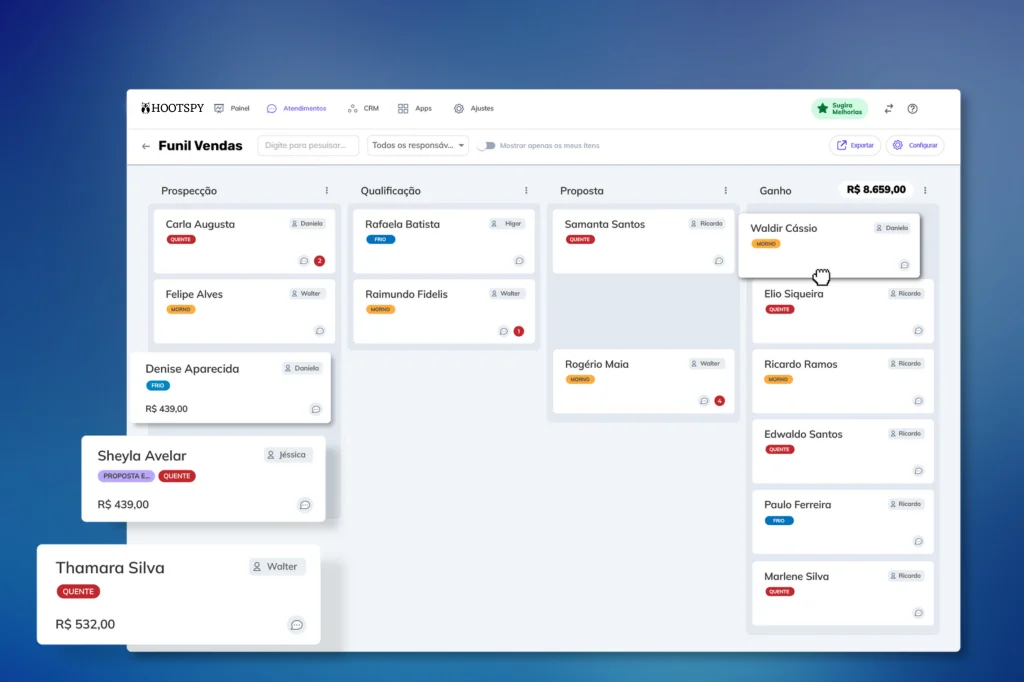
Task: Click the Exportar button
Action: click(x=855, y=146)
